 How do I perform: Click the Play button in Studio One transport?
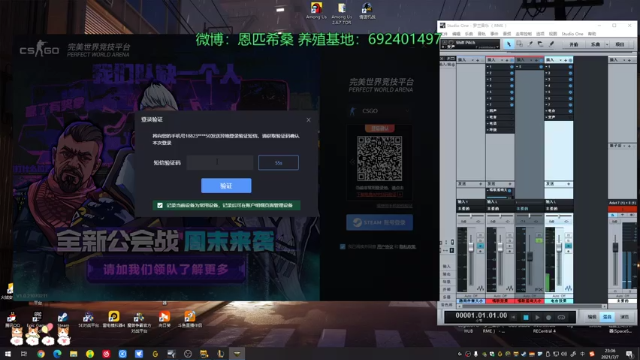(x=538, y=317)
